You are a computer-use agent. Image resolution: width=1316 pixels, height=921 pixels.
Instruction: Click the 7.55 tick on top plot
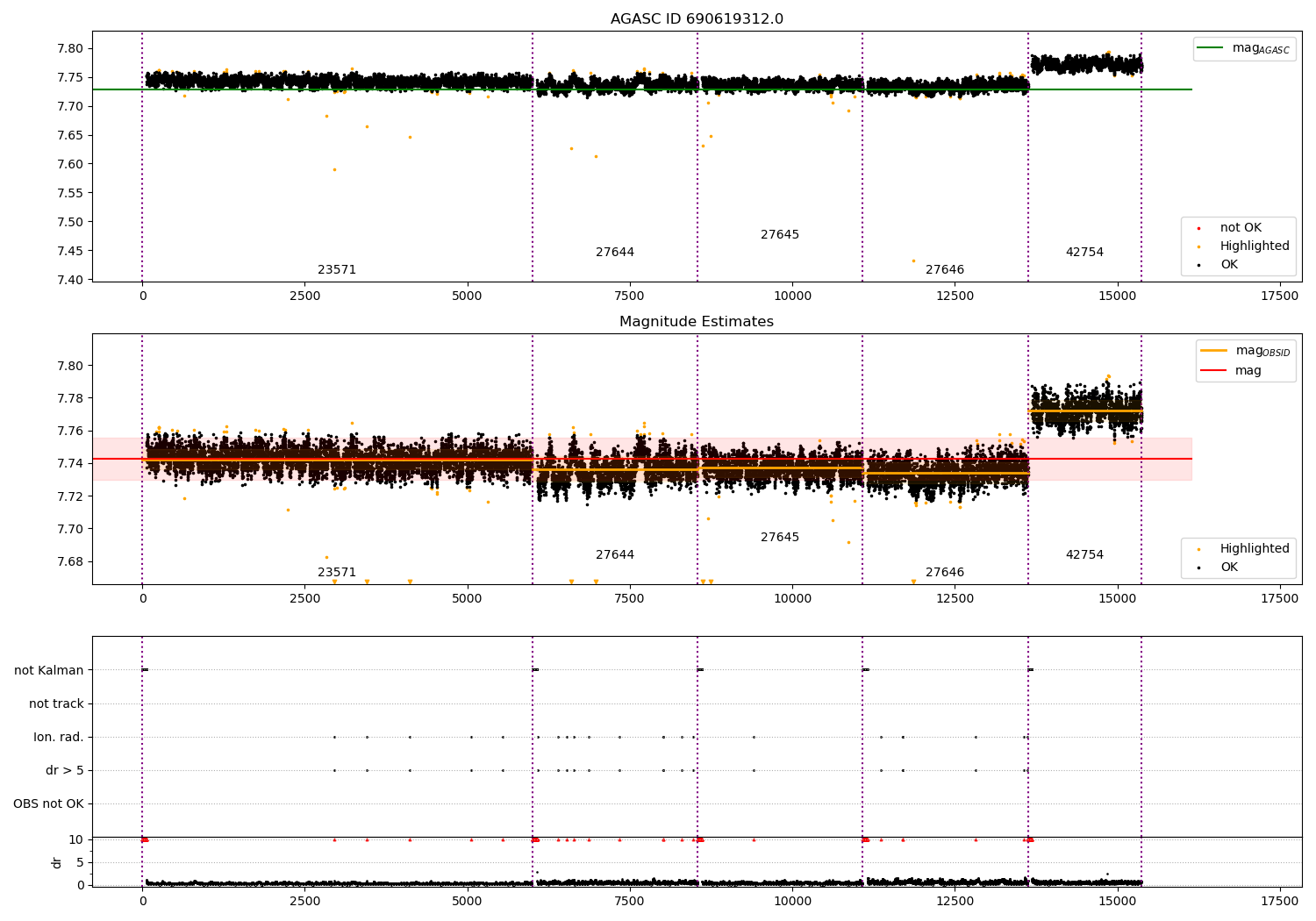click(70, 193)
